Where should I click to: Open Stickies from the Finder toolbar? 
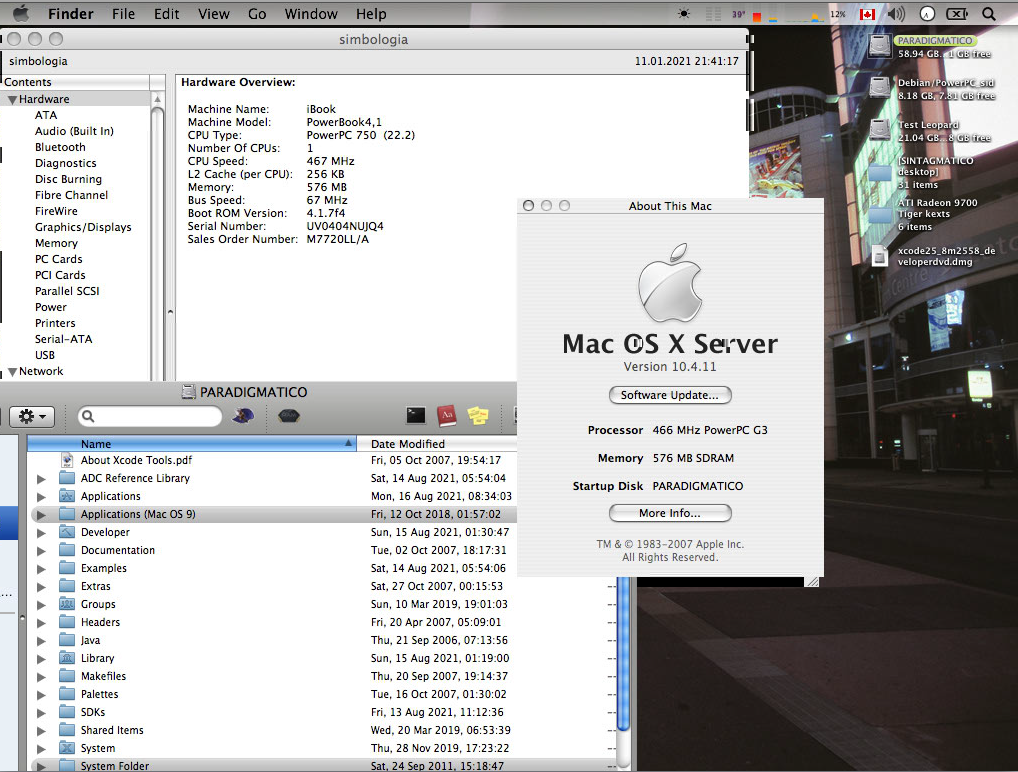(478, 416)
